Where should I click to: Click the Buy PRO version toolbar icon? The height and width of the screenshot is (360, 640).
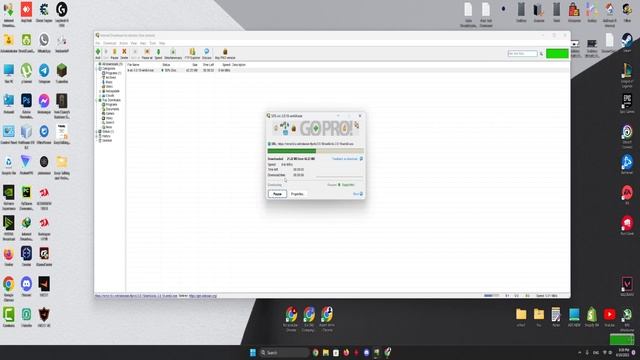225,53
